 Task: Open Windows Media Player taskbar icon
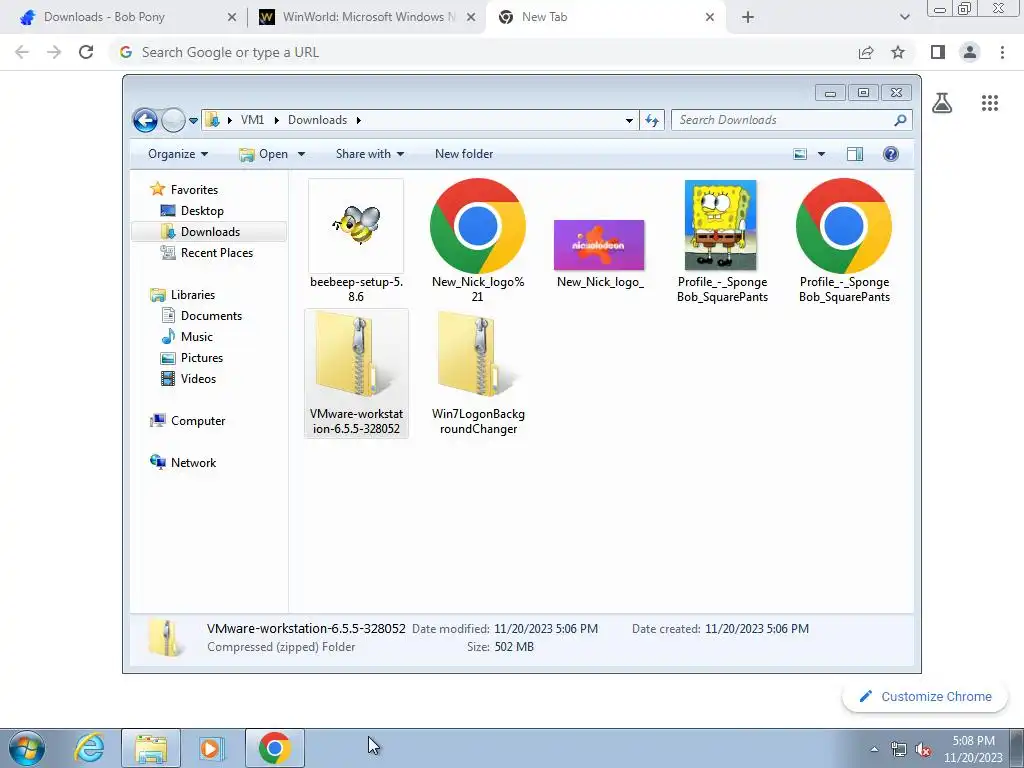click(212, 748)
